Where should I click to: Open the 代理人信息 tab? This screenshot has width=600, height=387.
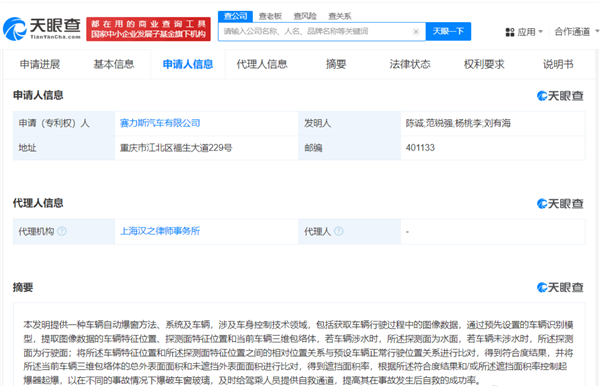tap(262, 64)
